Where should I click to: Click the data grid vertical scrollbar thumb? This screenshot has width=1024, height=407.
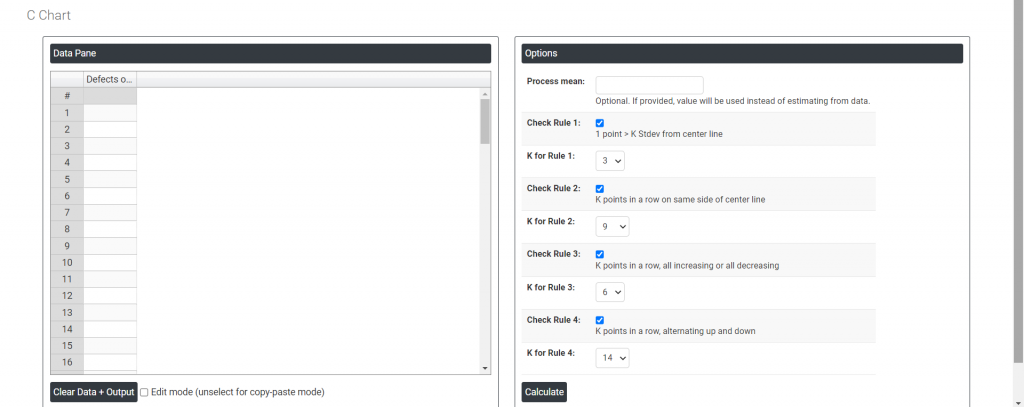pos(485,122)
